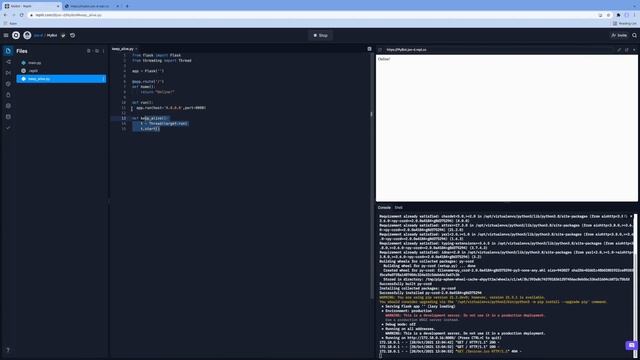Select keep_alive.py in the file tree
The height and width of the screenshot is (360, 640).
(x=61, y=79)
